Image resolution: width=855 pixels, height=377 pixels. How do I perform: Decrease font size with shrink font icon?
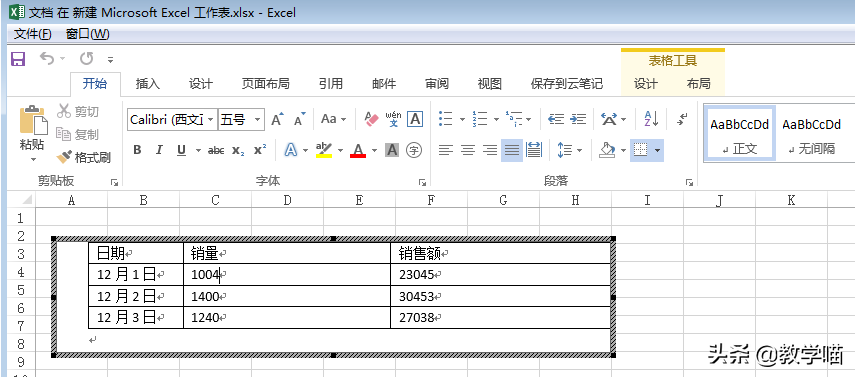coord(299,119)
